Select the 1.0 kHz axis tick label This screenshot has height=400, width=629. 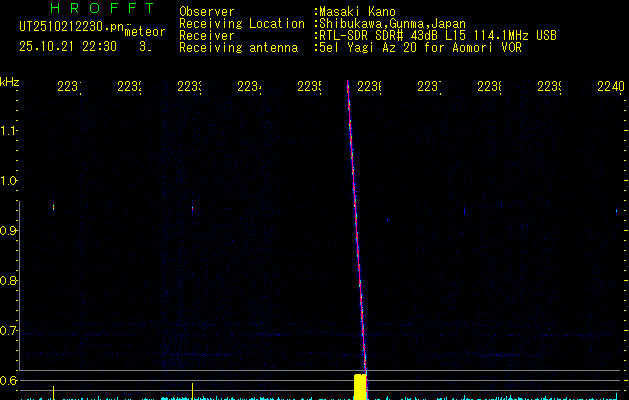(x=10, y=181)
